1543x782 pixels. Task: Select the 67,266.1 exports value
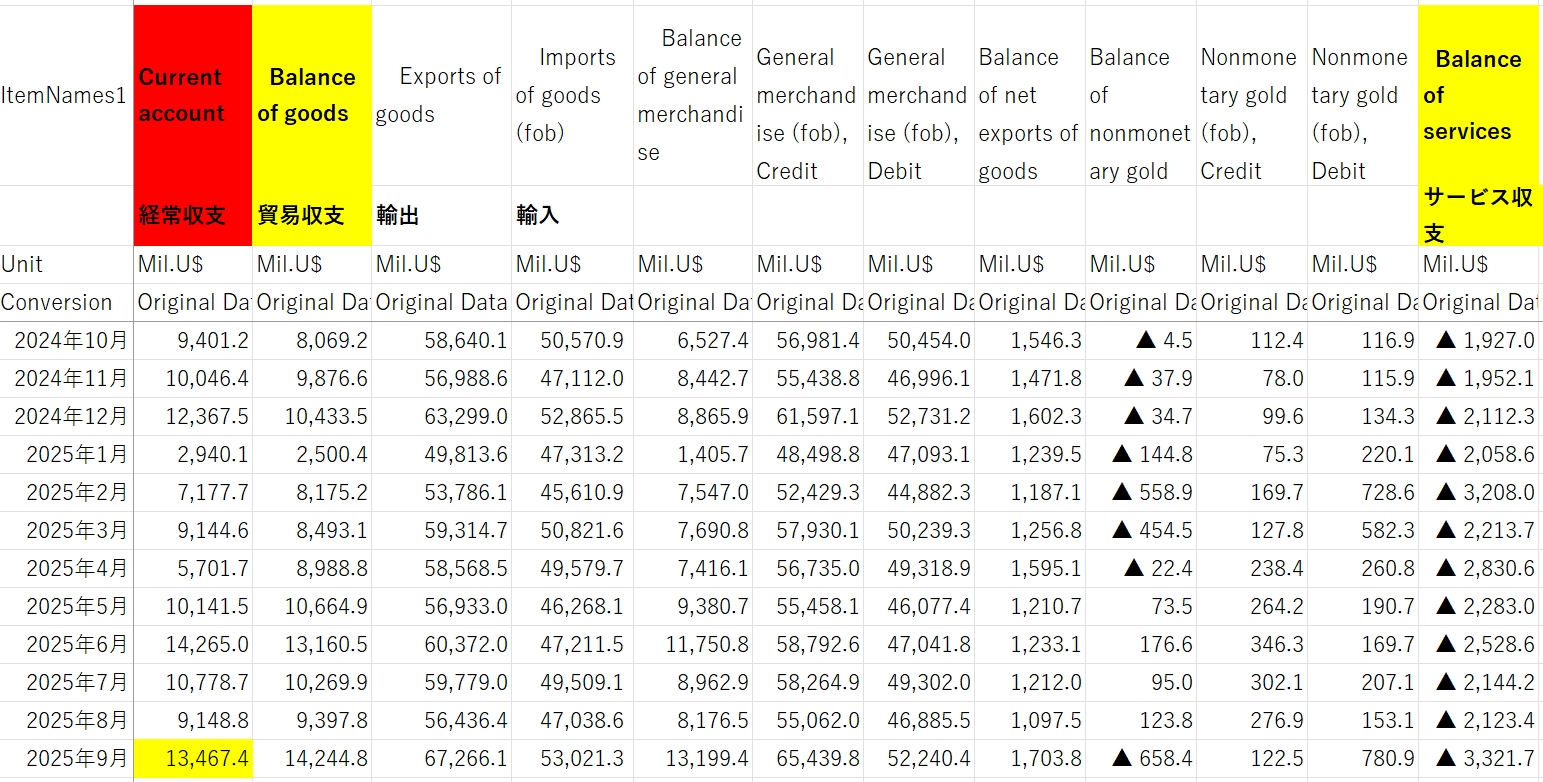[x=440, y=759]
